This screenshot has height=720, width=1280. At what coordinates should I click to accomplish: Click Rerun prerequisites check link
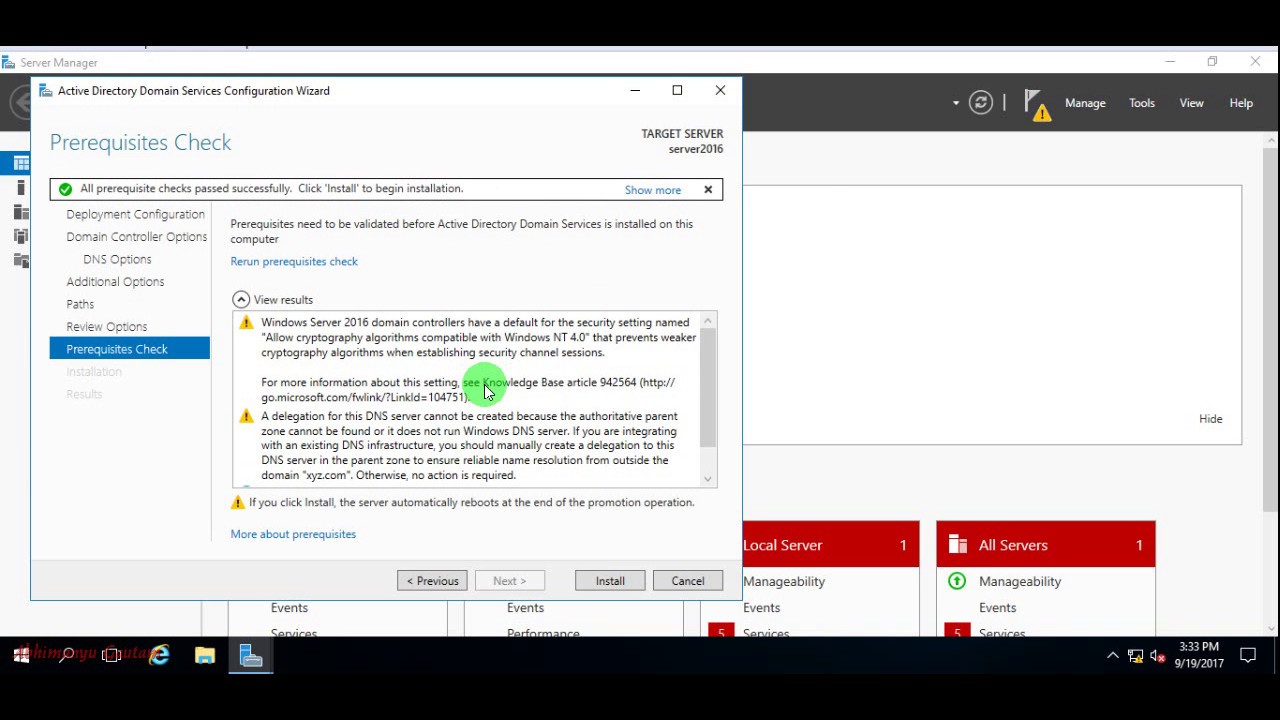pyautogui.click(x=294, y=261)
